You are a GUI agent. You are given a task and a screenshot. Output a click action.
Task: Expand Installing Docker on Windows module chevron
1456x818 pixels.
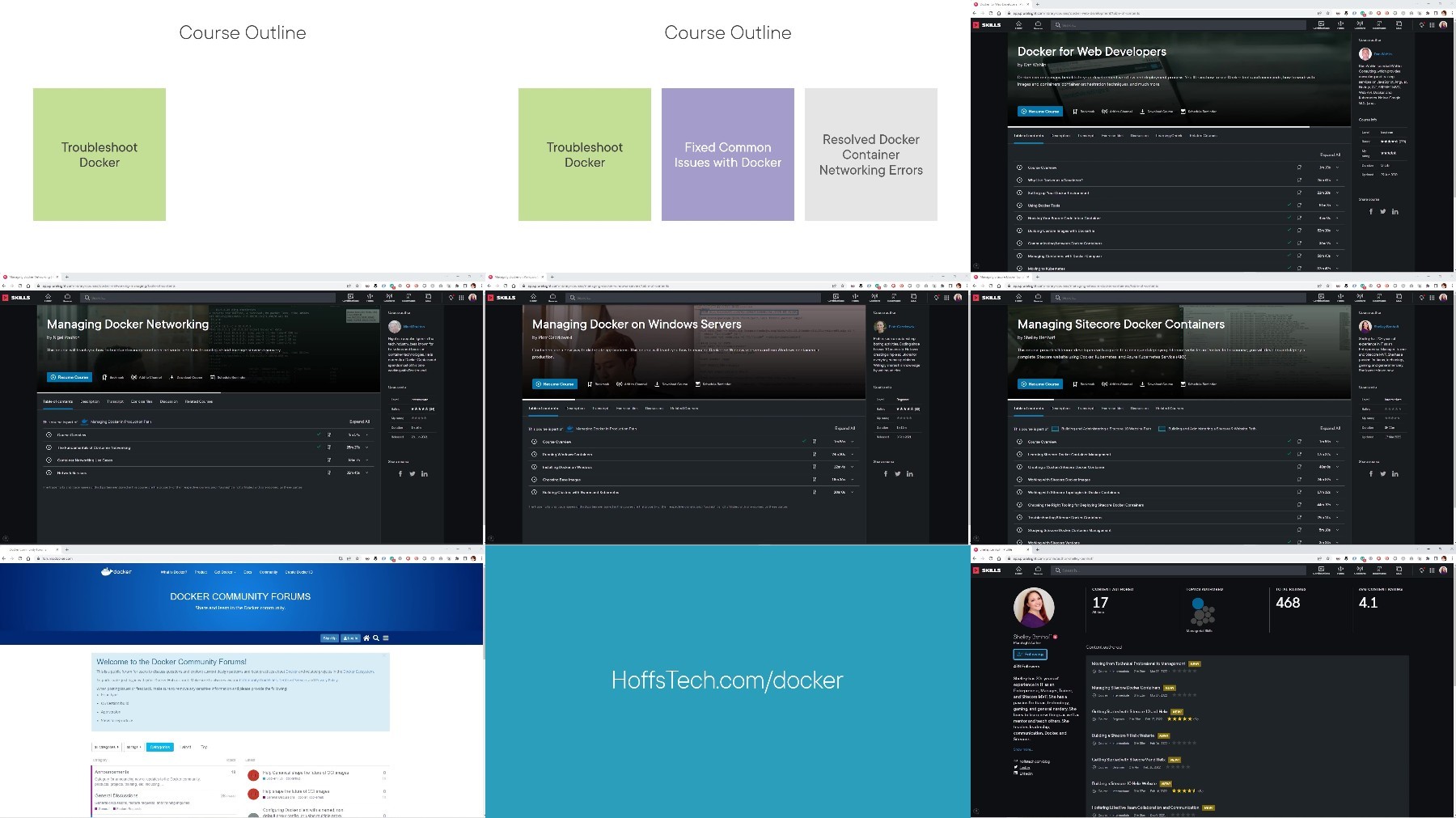(852, 467)
